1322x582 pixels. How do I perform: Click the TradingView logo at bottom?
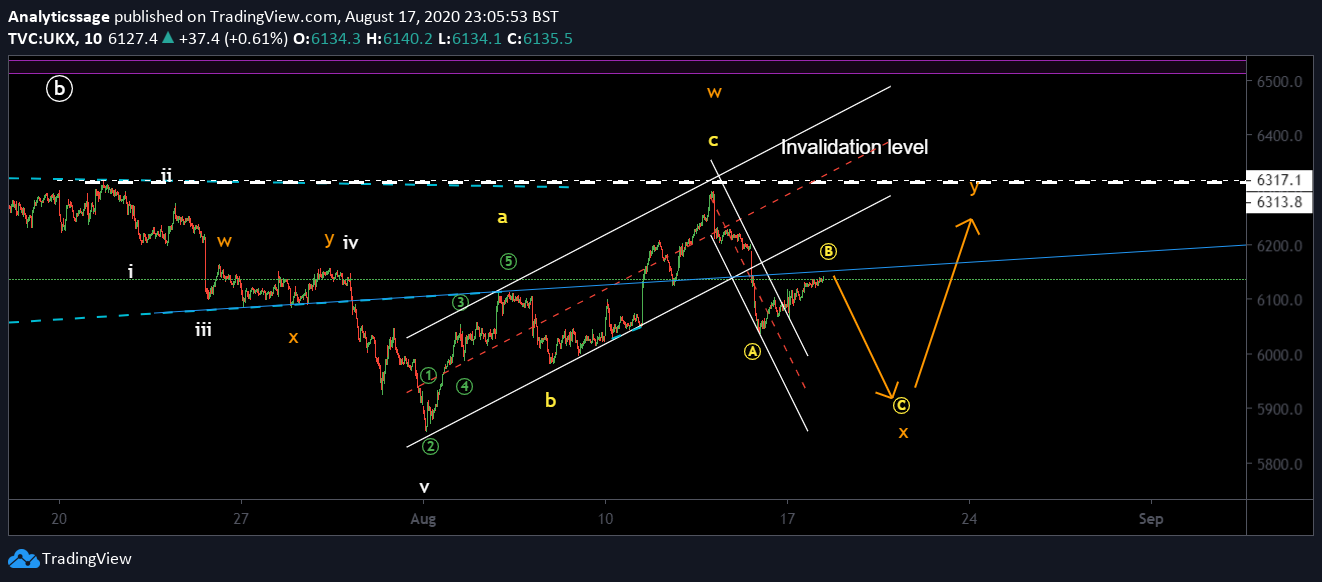70,559
